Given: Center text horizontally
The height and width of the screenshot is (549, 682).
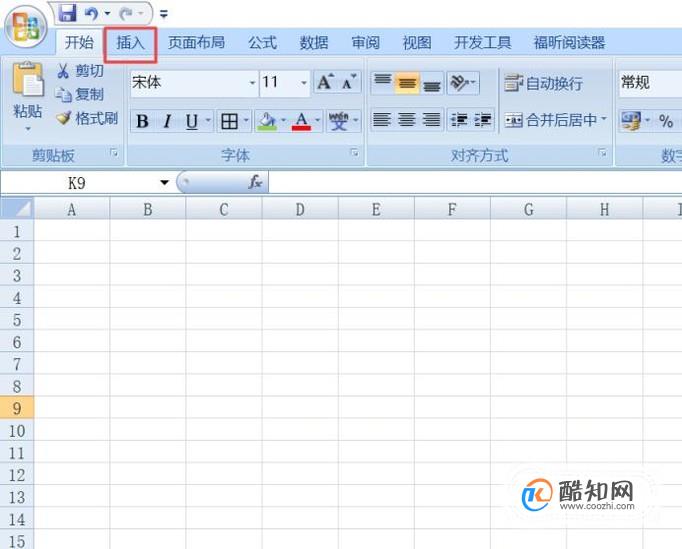Looking at the screenshot, I should click(407, 120).
